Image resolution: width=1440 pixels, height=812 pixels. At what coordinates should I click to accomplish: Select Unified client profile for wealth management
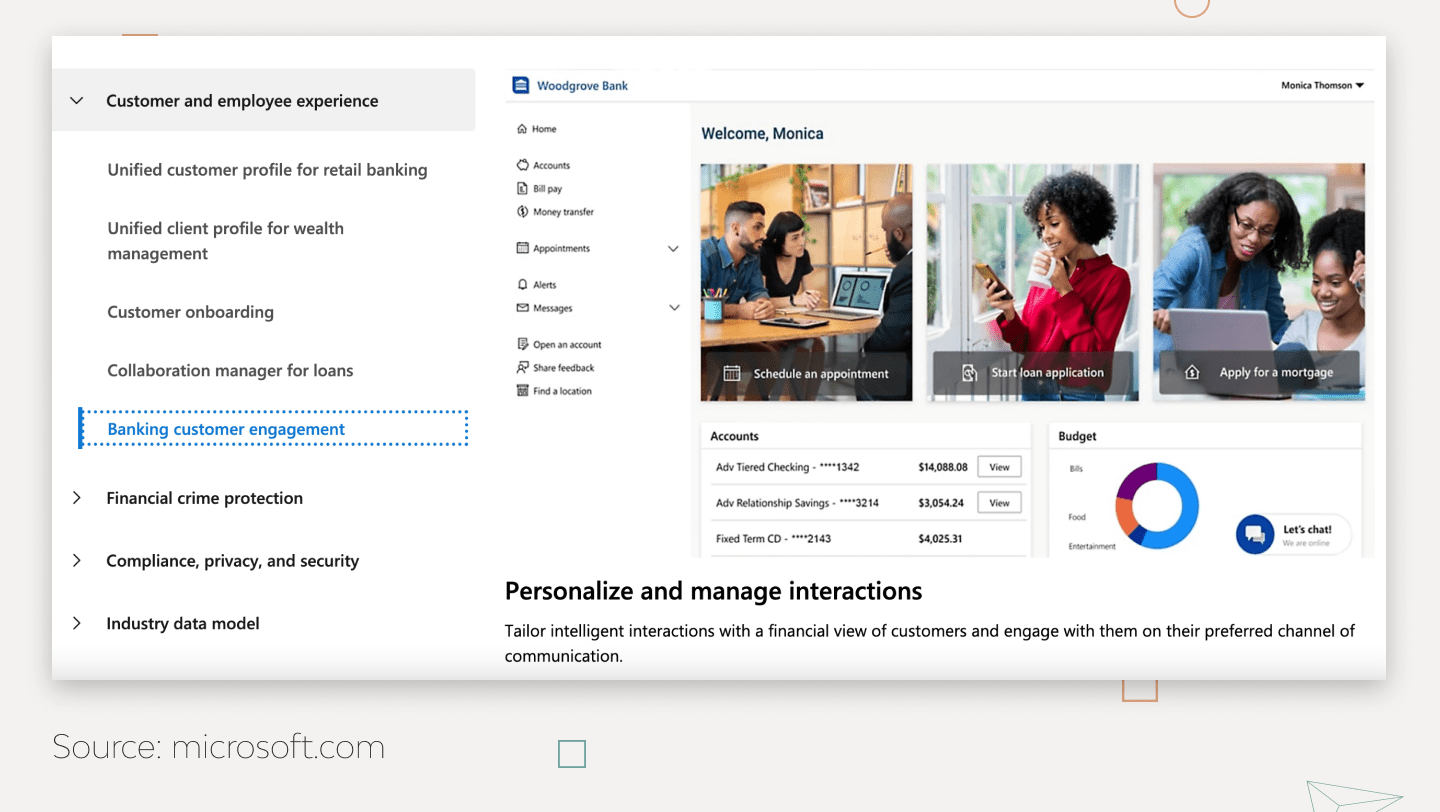click(226, 241)
